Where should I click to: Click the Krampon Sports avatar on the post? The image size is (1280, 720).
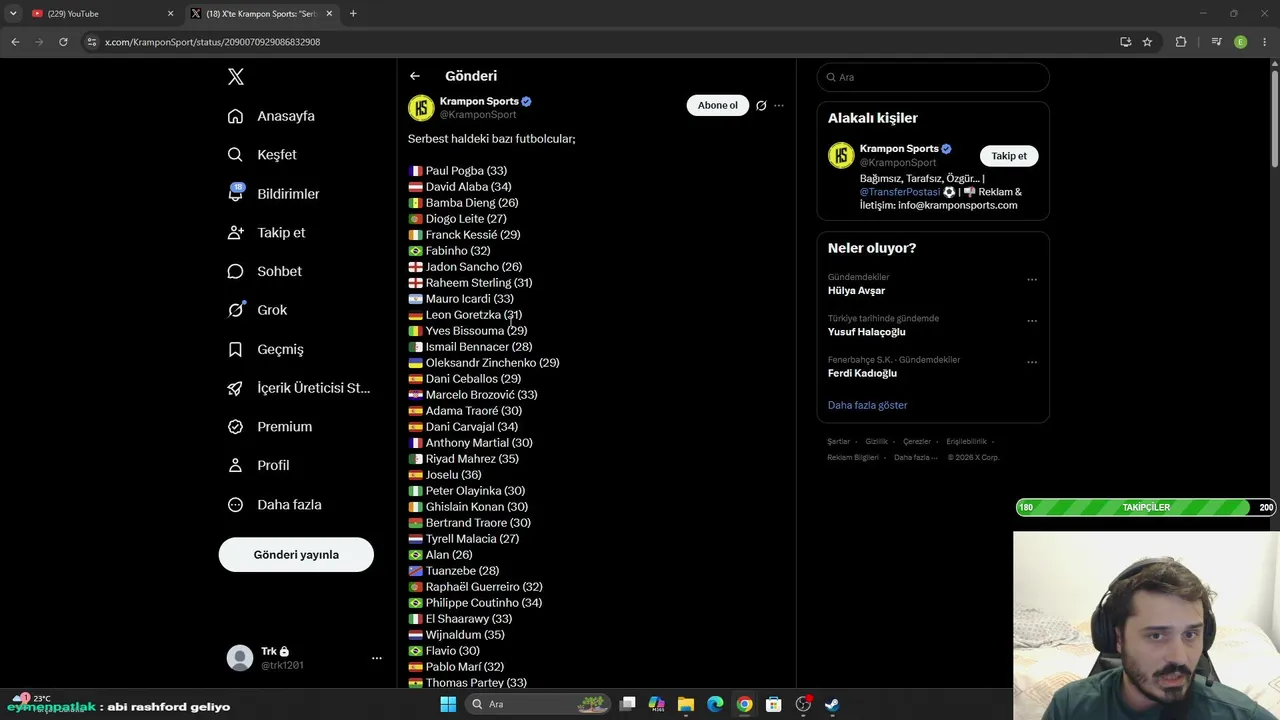click(421, 107)
